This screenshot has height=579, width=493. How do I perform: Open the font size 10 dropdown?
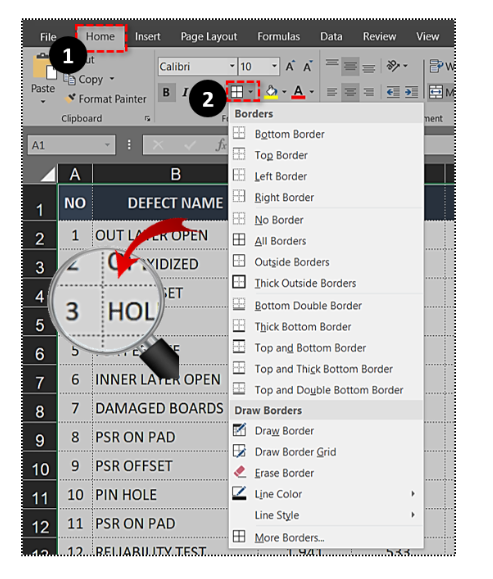click(274, 66)
